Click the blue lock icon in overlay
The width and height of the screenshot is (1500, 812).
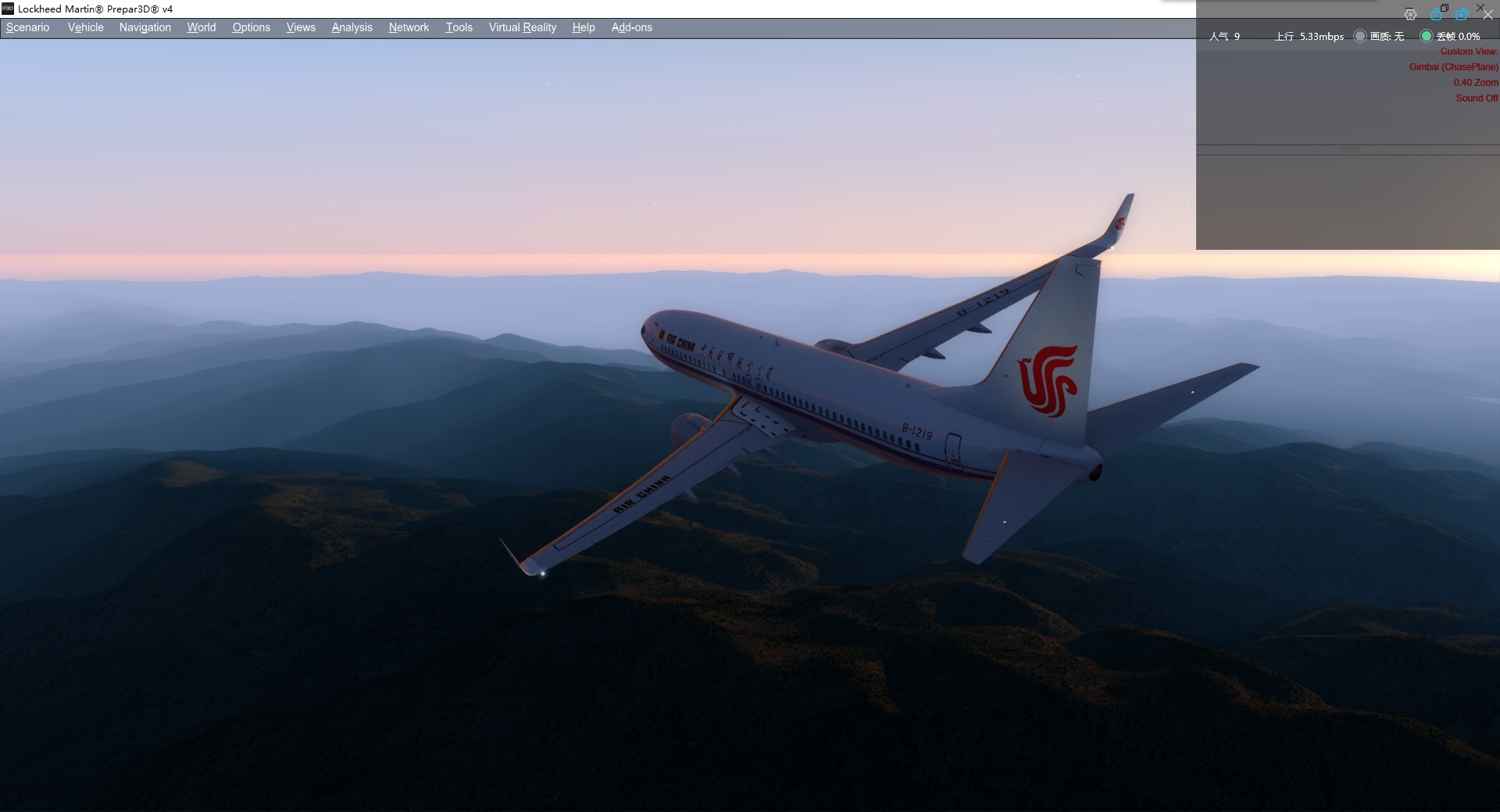[1436, 15]
